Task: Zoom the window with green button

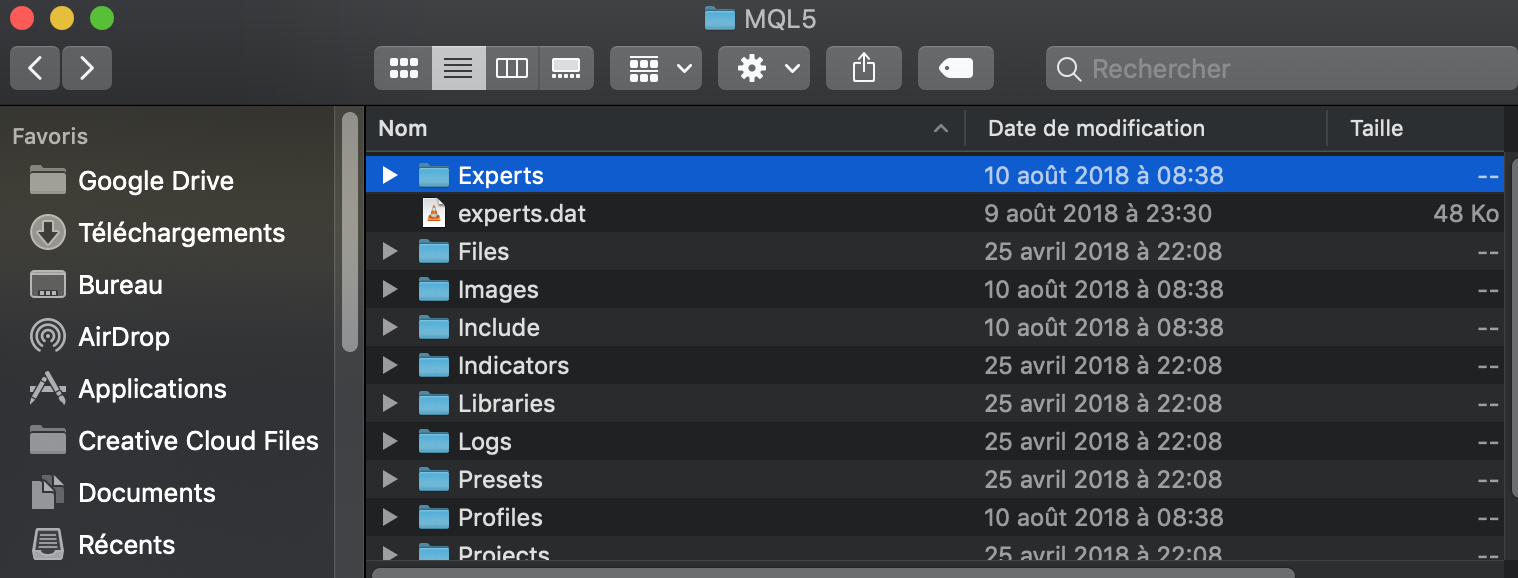Action: [x=101, y=18]
